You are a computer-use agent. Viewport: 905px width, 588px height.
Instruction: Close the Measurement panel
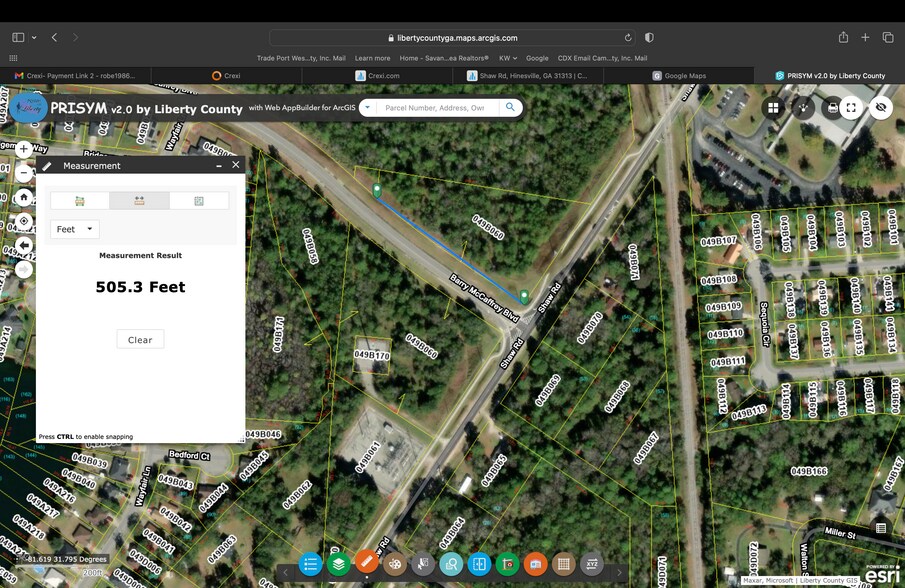pos(235,165)
